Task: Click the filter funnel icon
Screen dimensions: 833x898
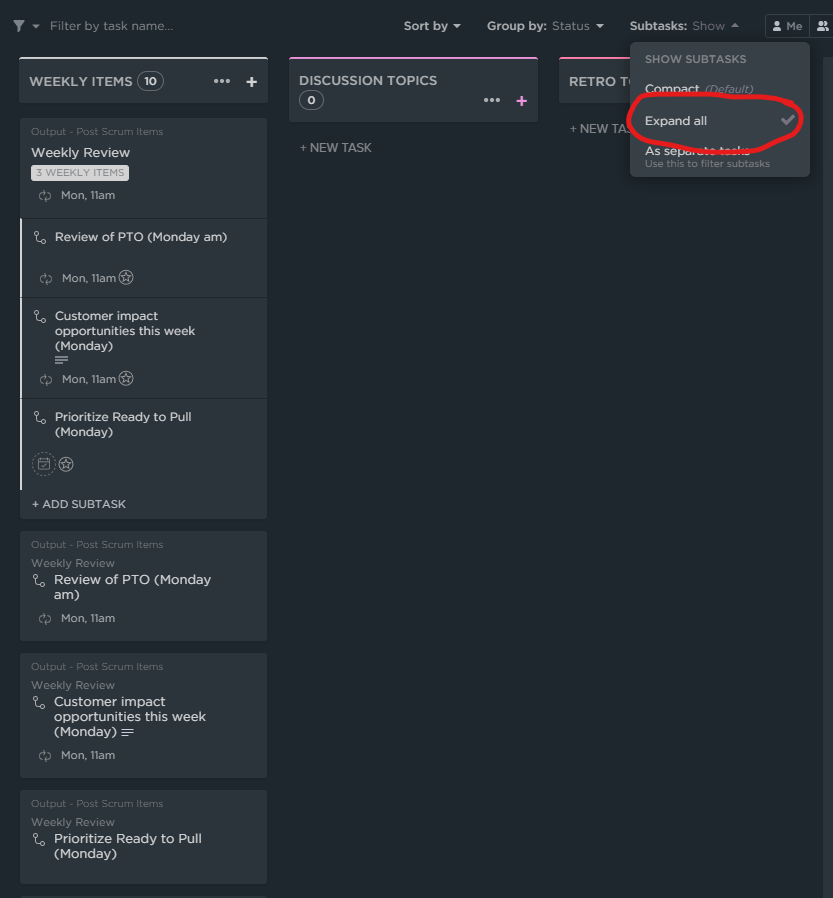Action: [19, 26]
